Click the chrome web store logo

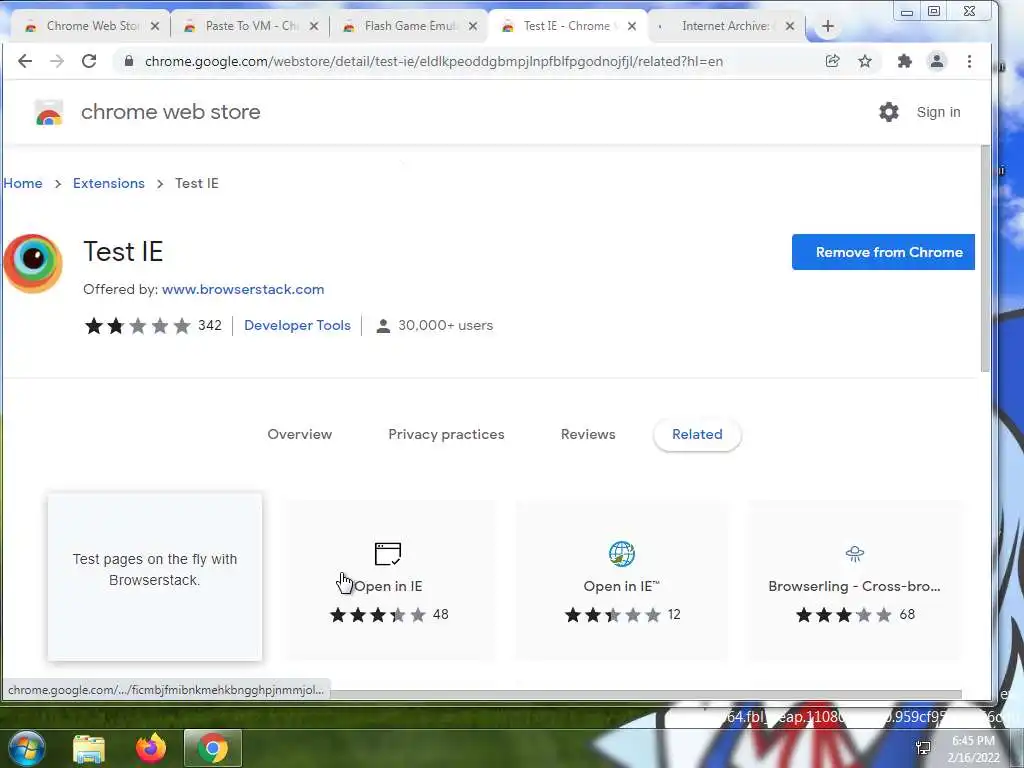(x=48, y=112)
